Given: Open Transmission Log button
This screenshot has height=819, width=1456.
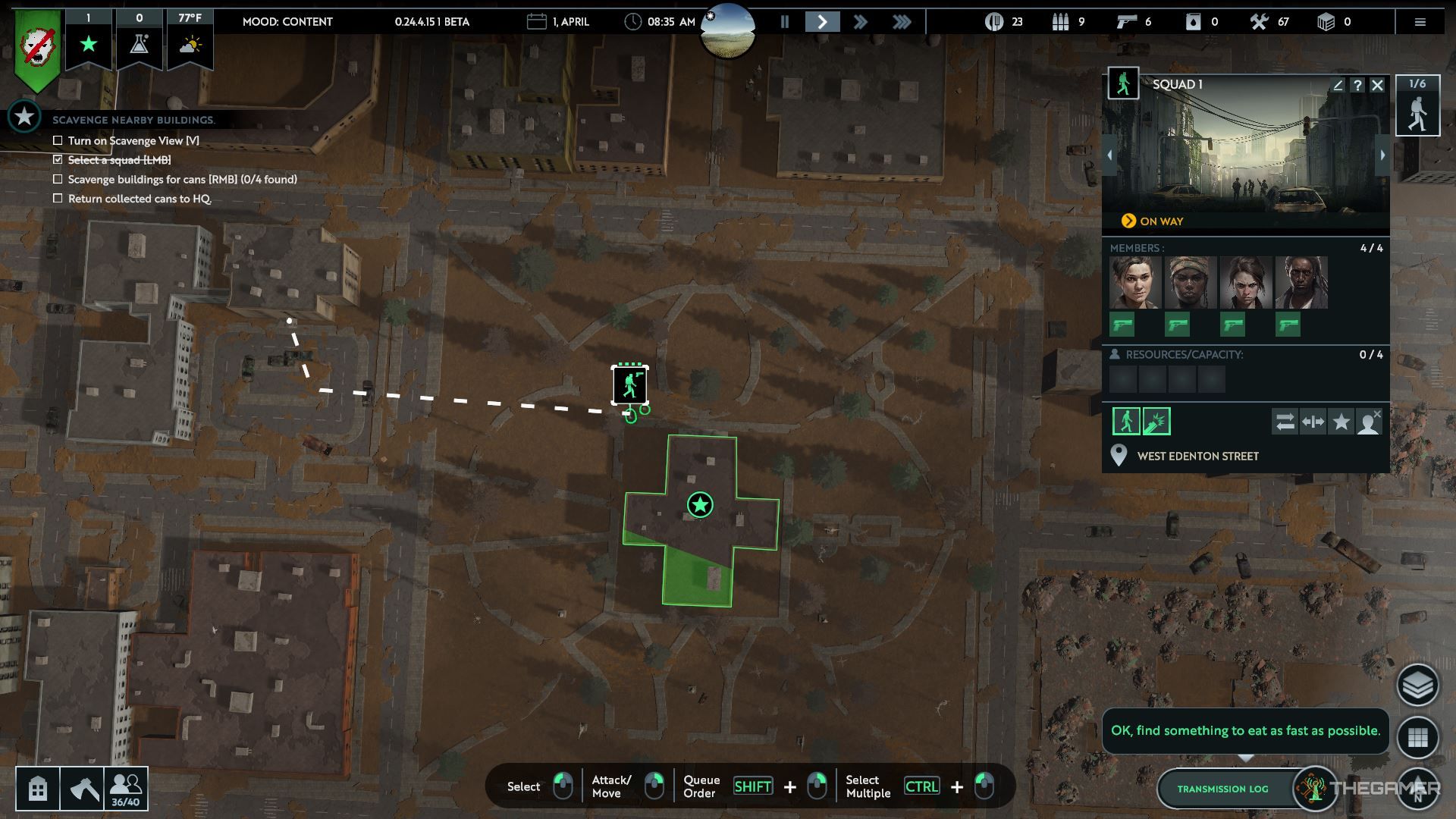Looking at the screenshot, I should [x=1222, y=788].
